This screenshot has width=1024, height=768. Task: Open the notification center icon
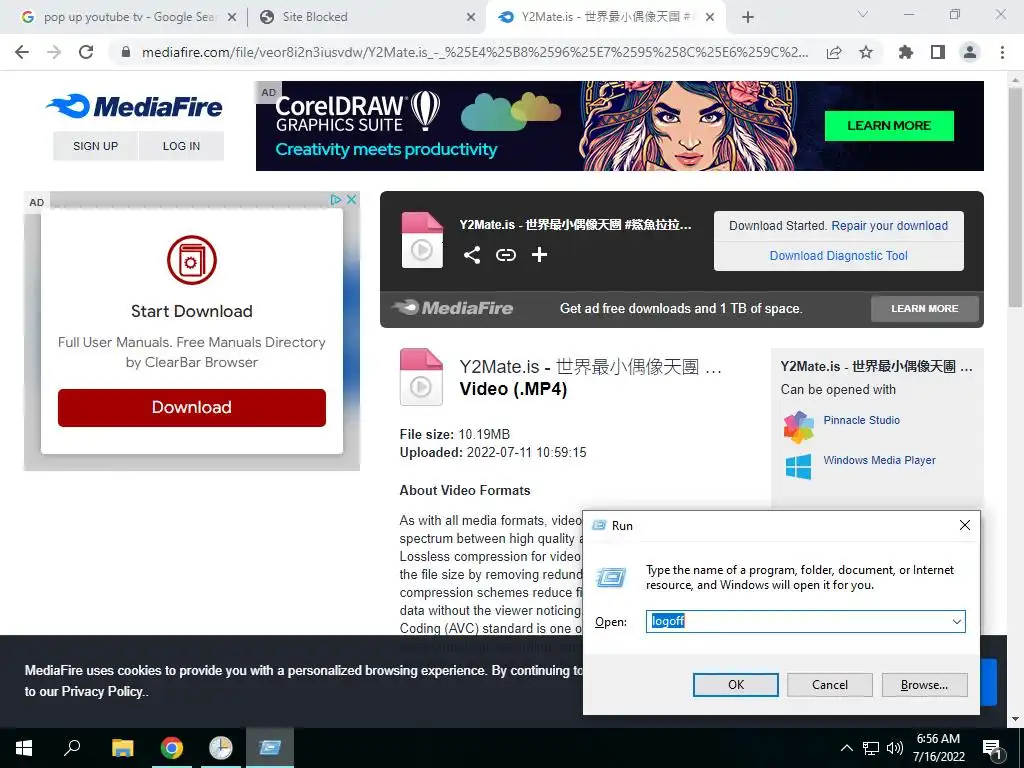993,749
